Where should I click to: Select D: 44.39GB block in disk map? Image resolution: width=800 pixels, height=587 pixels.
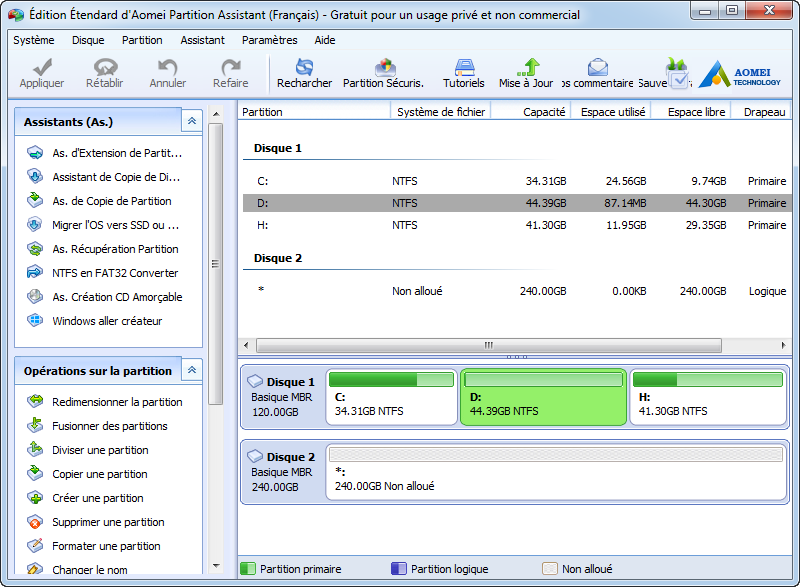pyautogui.click(x=543, y=397)
